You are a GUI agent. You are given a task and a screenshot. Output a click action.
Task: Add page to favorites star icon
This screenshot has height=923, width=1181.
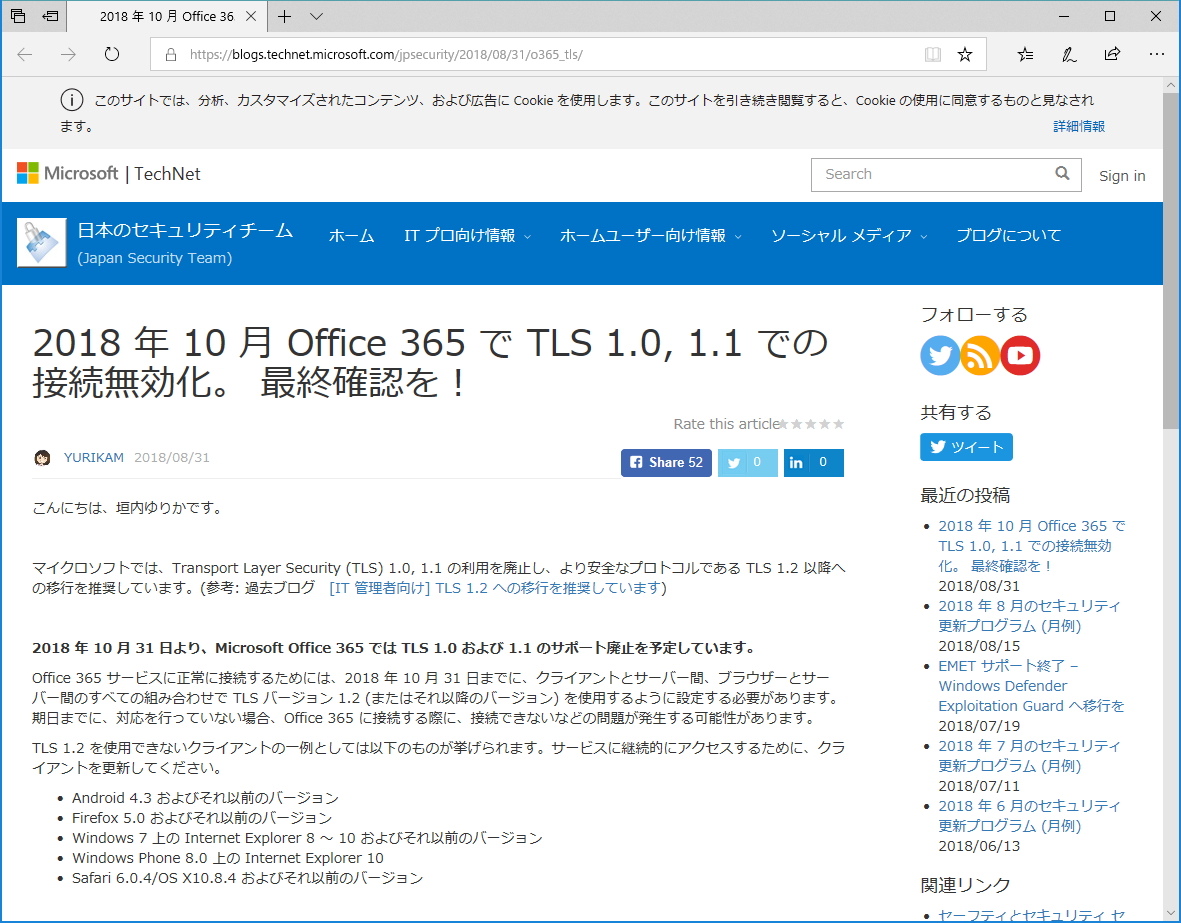(965, 54)
